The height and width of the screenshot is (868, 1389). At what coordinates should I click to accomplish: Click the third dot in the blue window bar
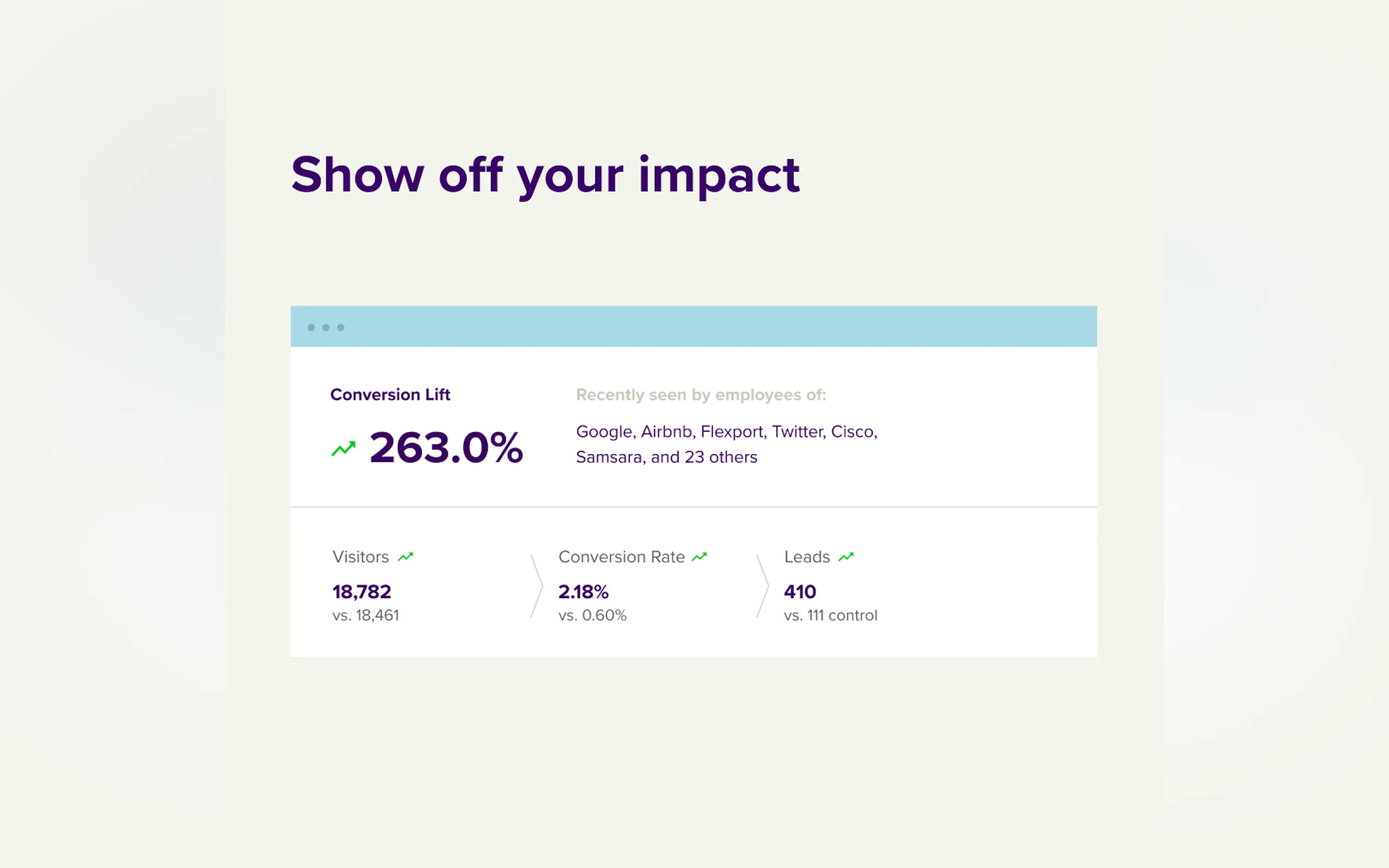click(x=341, y=327)
